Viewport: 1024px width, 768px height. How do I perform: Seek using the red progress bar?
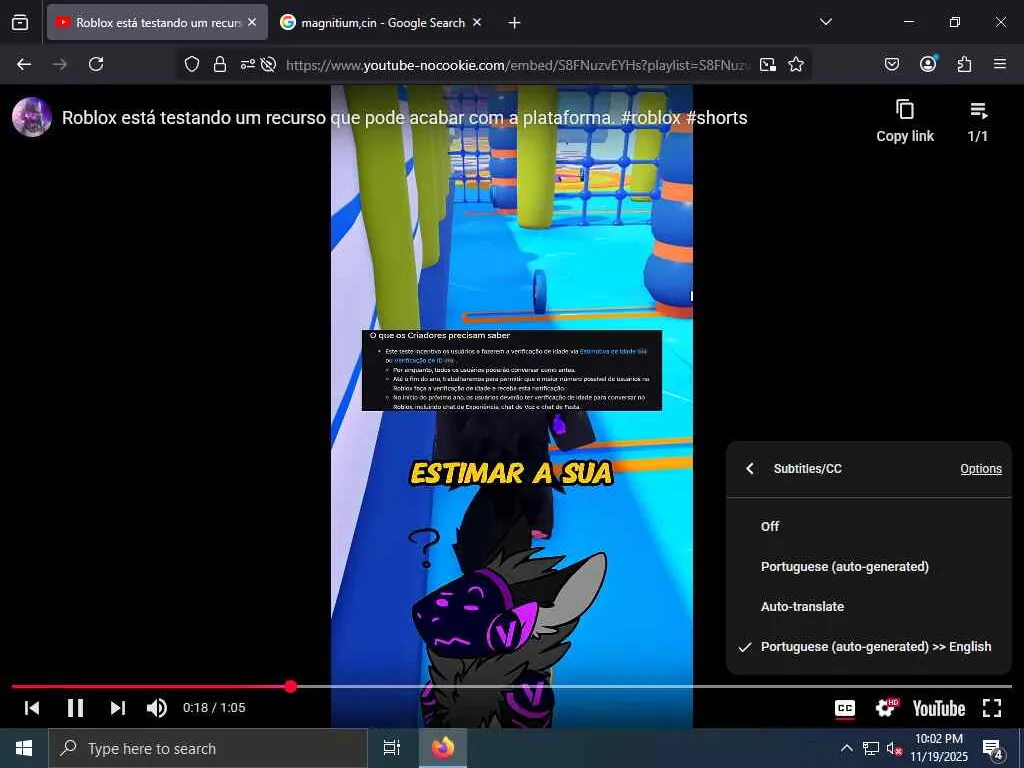511,686
